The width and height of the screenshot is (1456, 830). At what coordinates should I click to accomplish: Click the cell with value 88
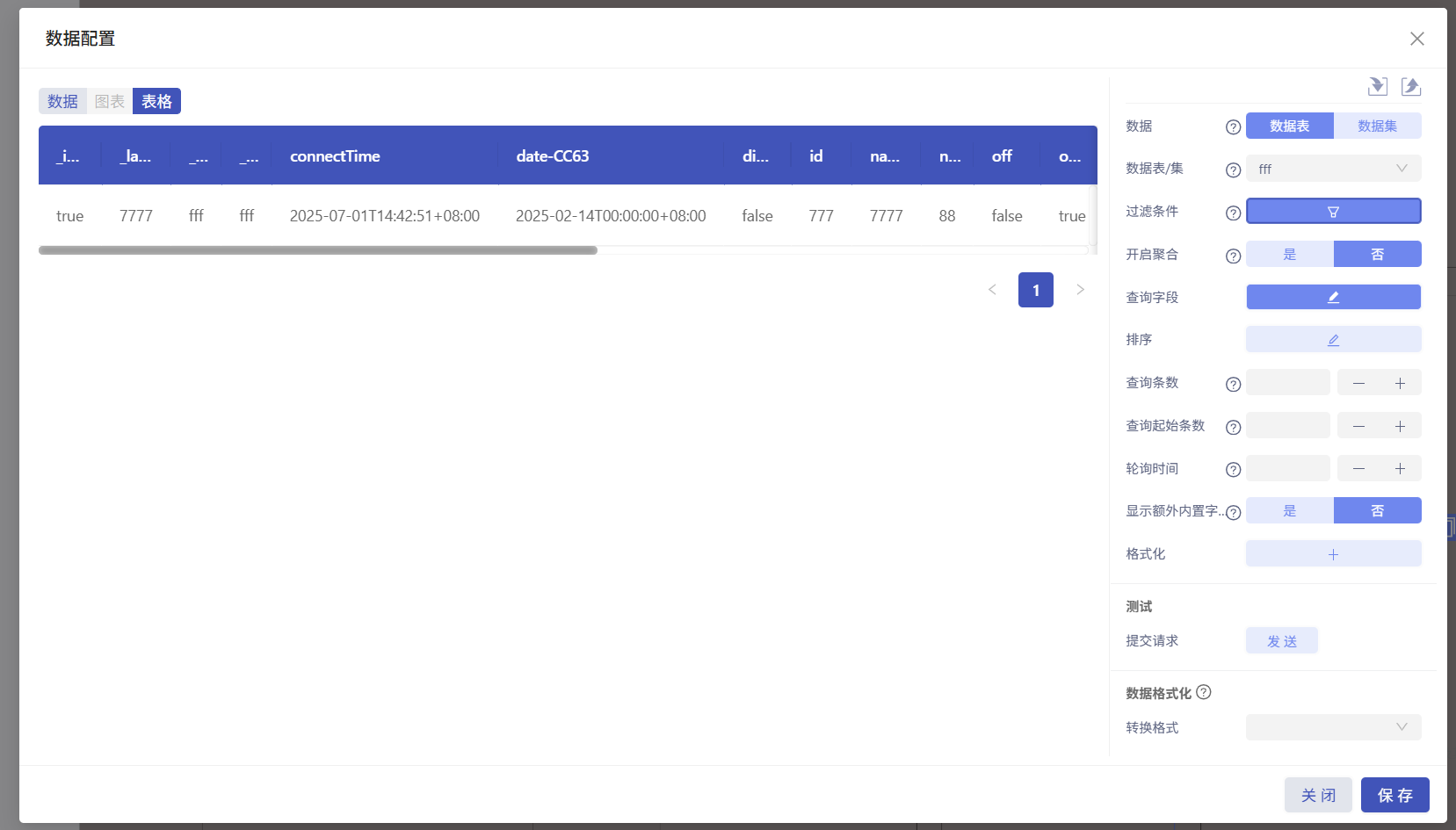click(x=947, y=216)
